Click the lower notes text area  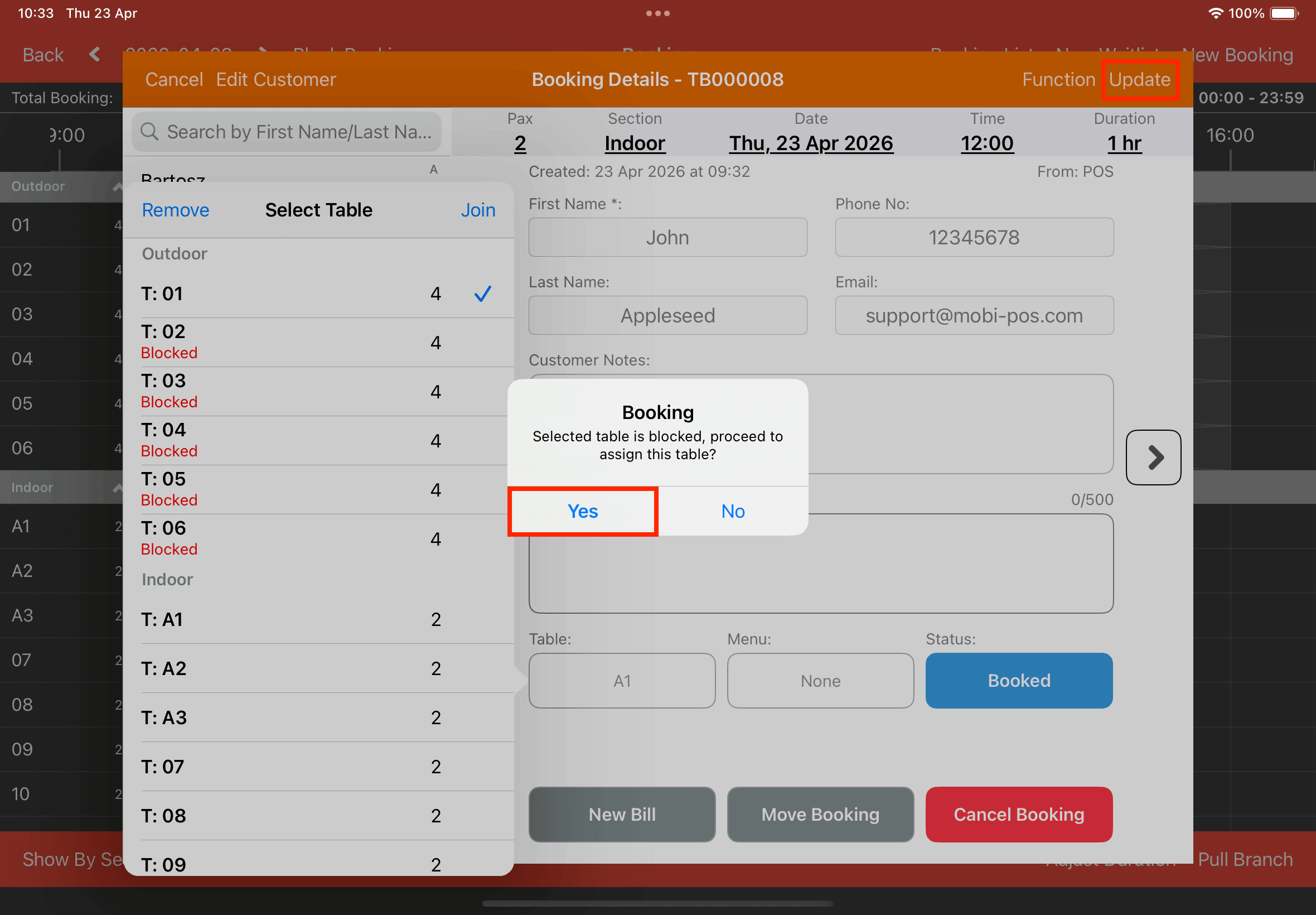tap(820, 563)
